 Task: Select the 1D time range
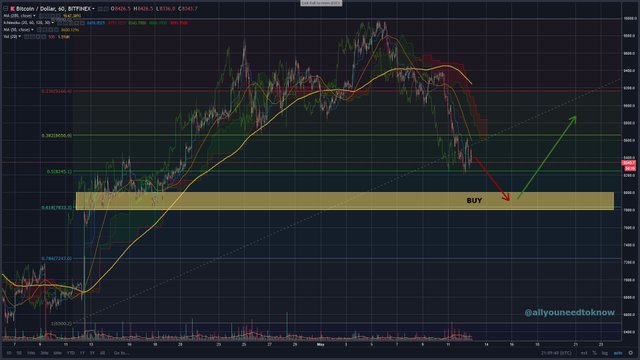[9, 353]
